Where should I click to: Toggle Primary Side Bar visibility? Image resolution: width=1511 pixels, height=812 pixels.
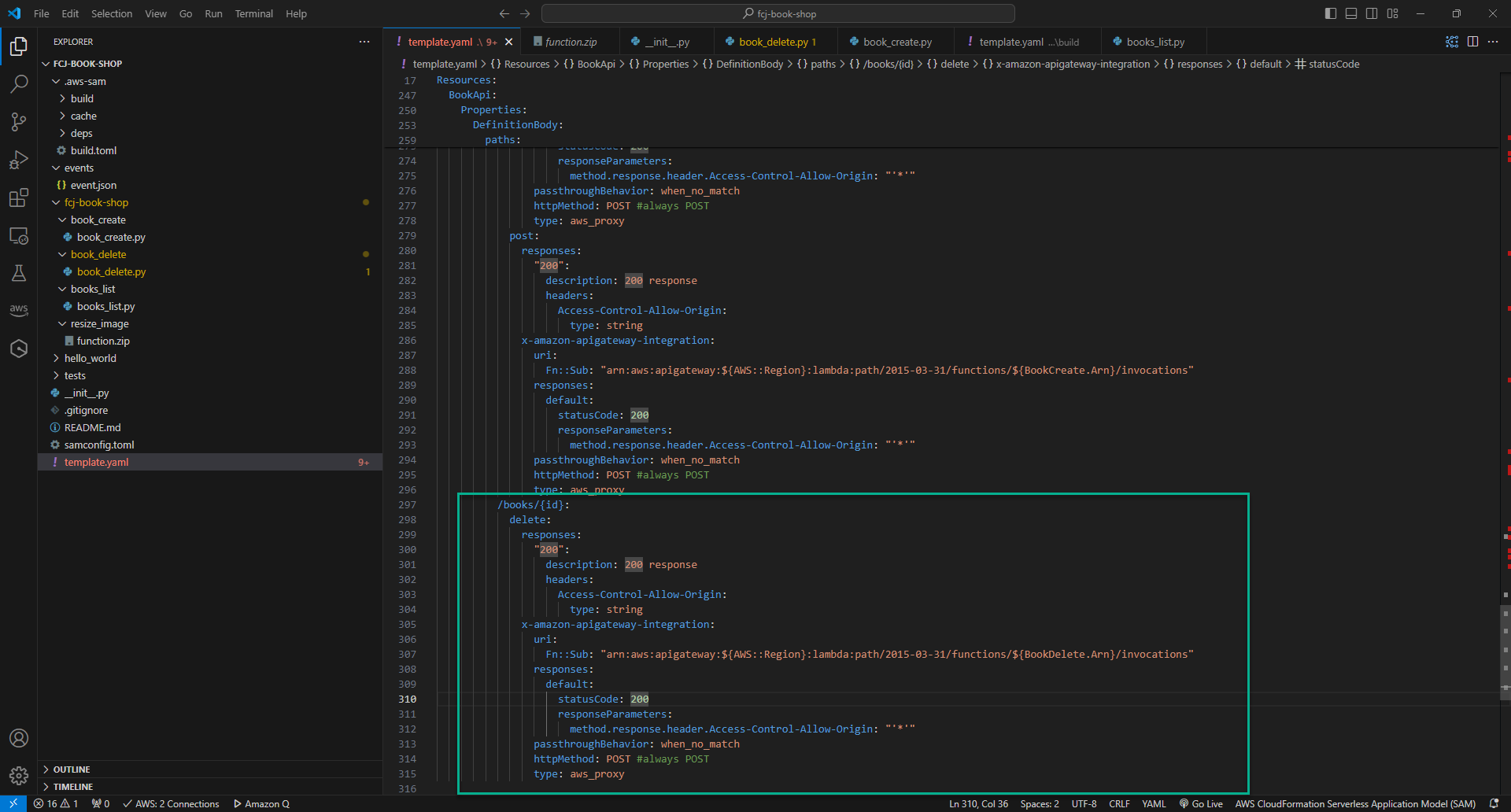tap(1331, 13)
